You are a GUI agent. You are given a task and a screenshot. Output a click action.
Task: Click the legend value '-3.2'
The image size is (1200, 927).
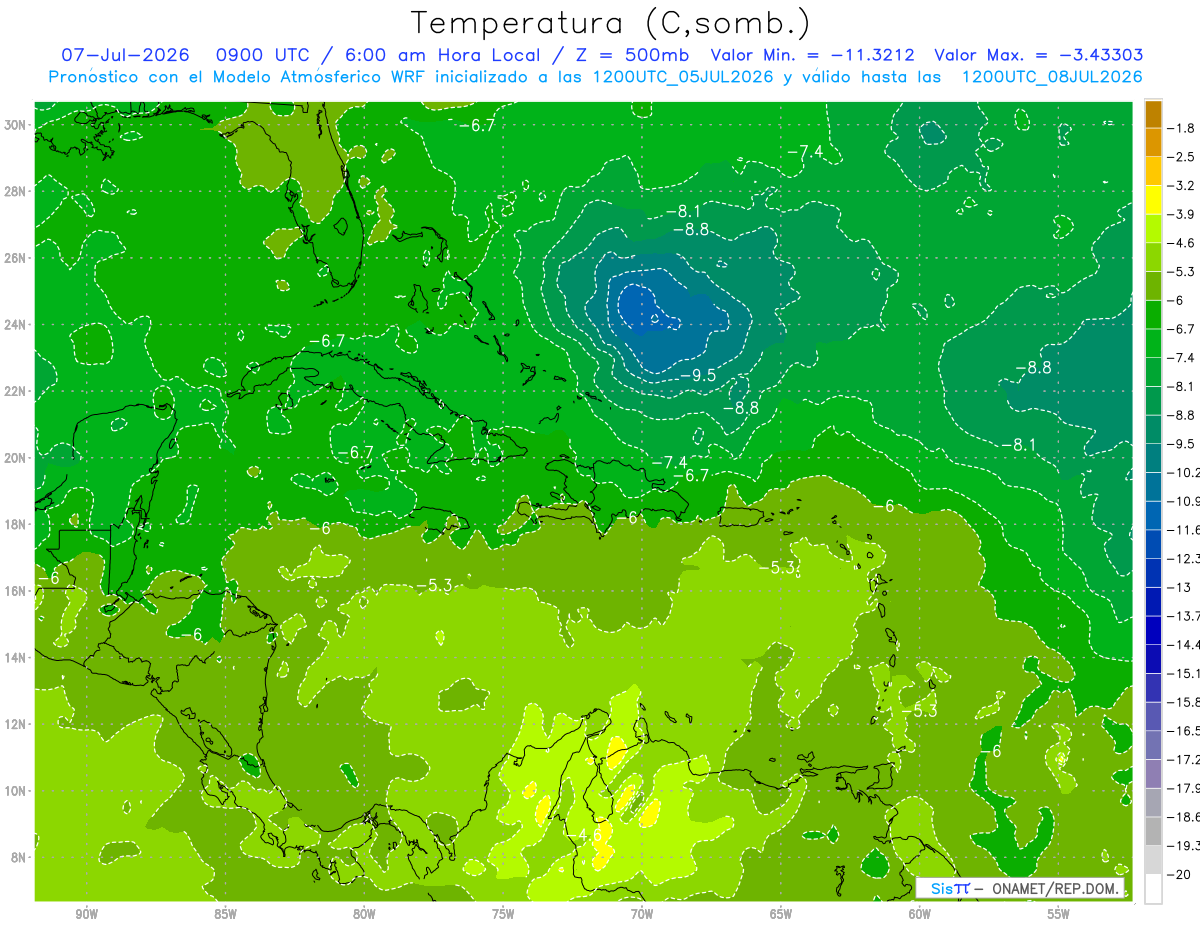1182,186
